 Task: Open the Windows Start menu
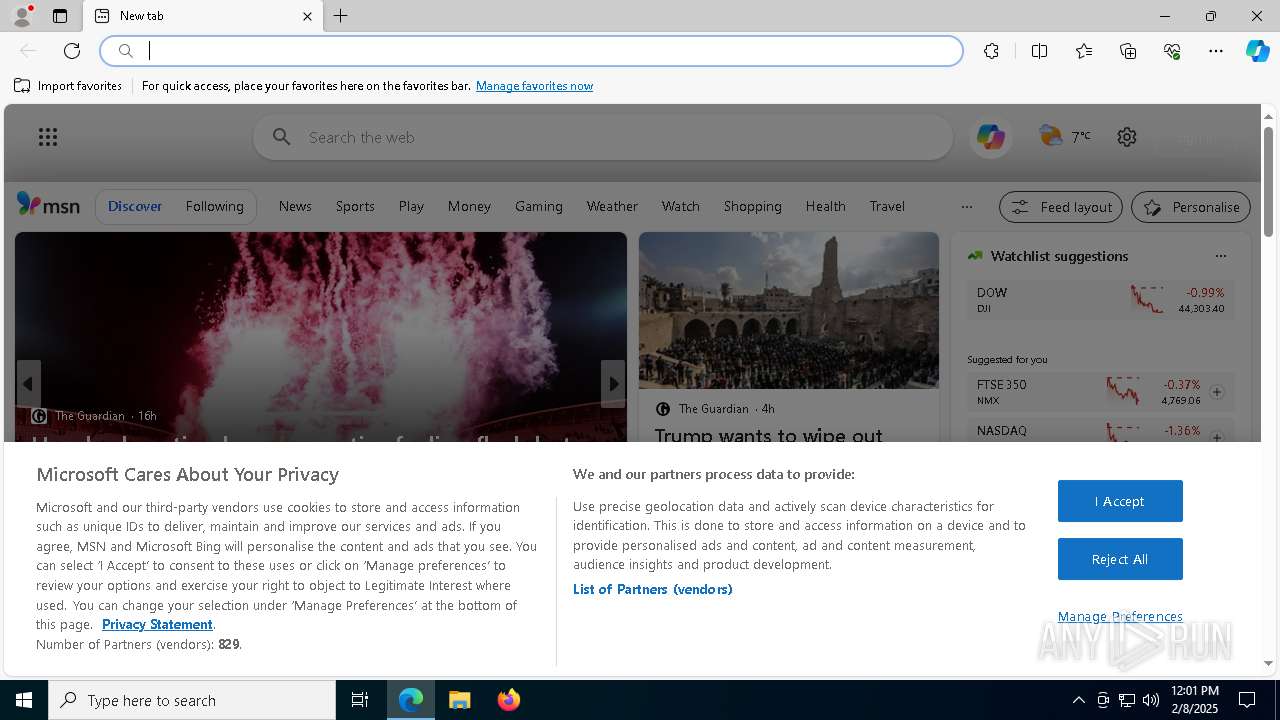pyautogui.click(x=24, y=700)
